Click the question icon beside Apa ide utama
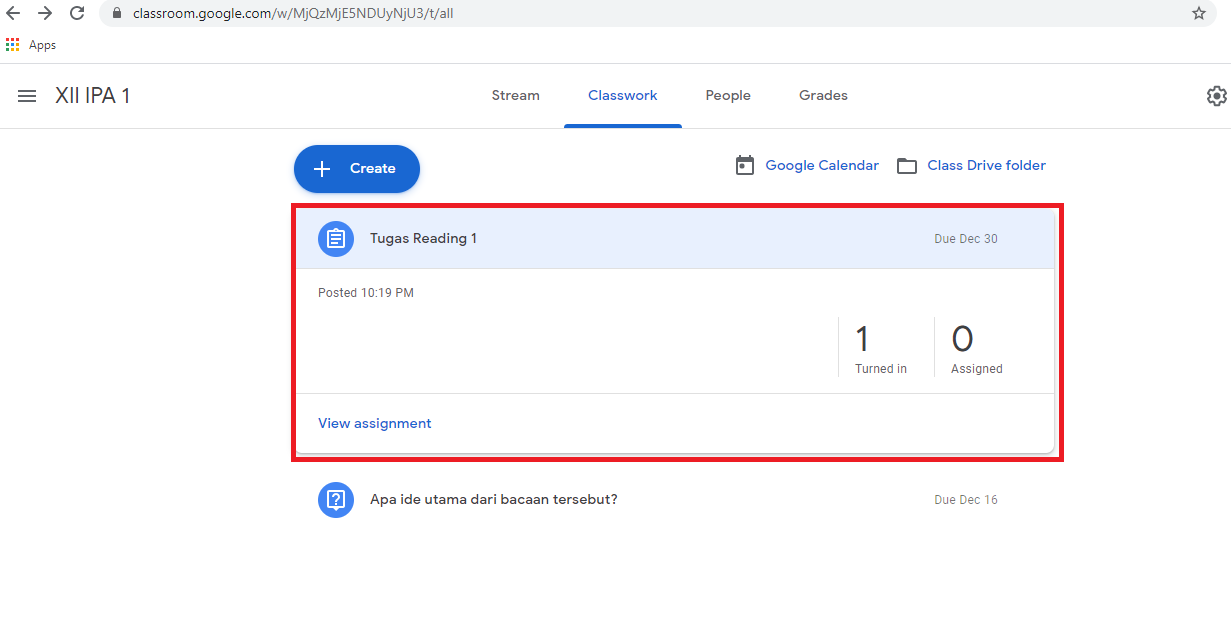1231x623 pixels. point(336,500)
